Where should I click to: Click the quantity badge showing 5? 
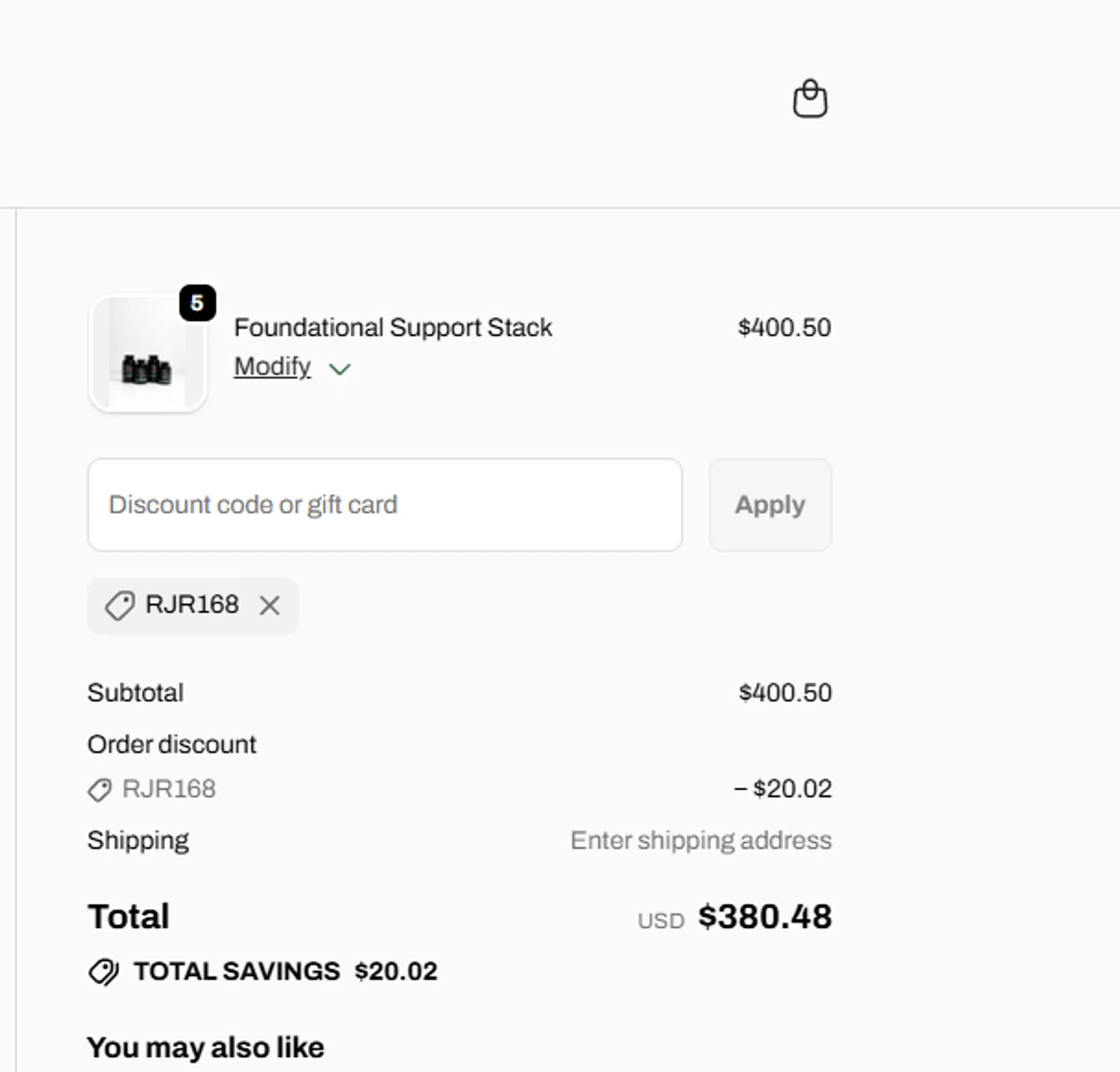pos(197,303)
